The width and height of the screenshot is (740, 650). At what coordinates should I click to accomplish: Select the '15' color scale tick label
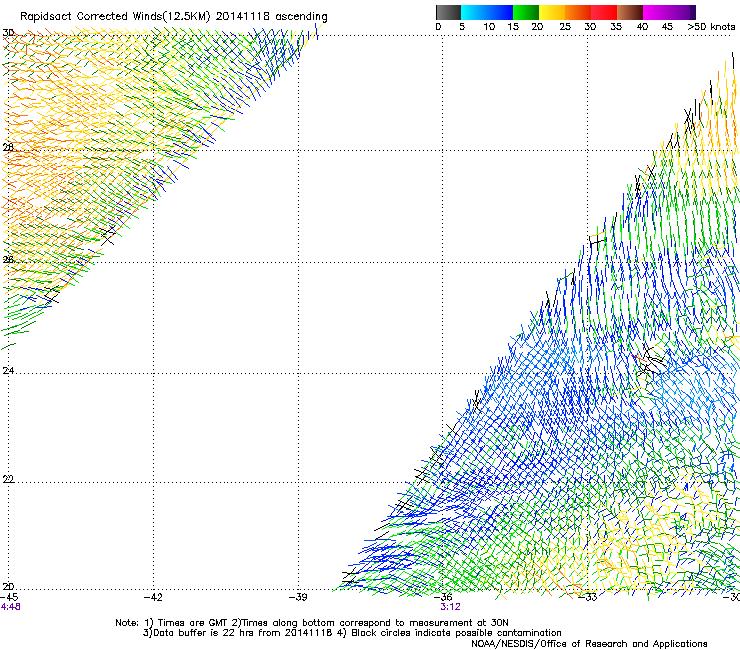tap(513, 27)
